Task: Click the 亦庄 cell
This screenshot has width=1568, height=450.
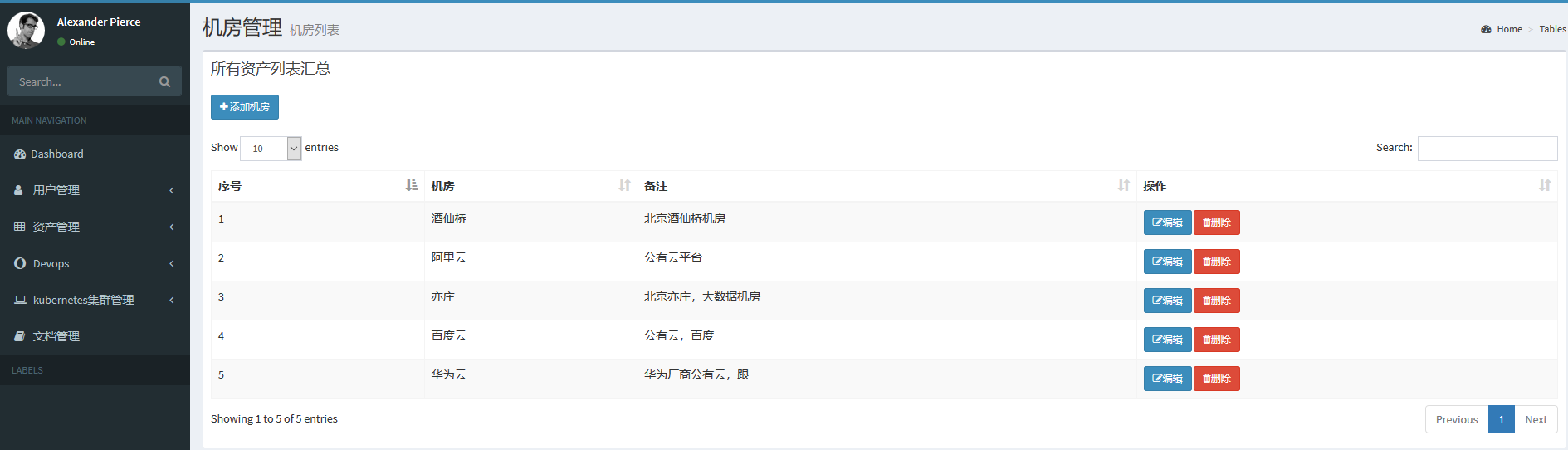Action: pos(530,301)
